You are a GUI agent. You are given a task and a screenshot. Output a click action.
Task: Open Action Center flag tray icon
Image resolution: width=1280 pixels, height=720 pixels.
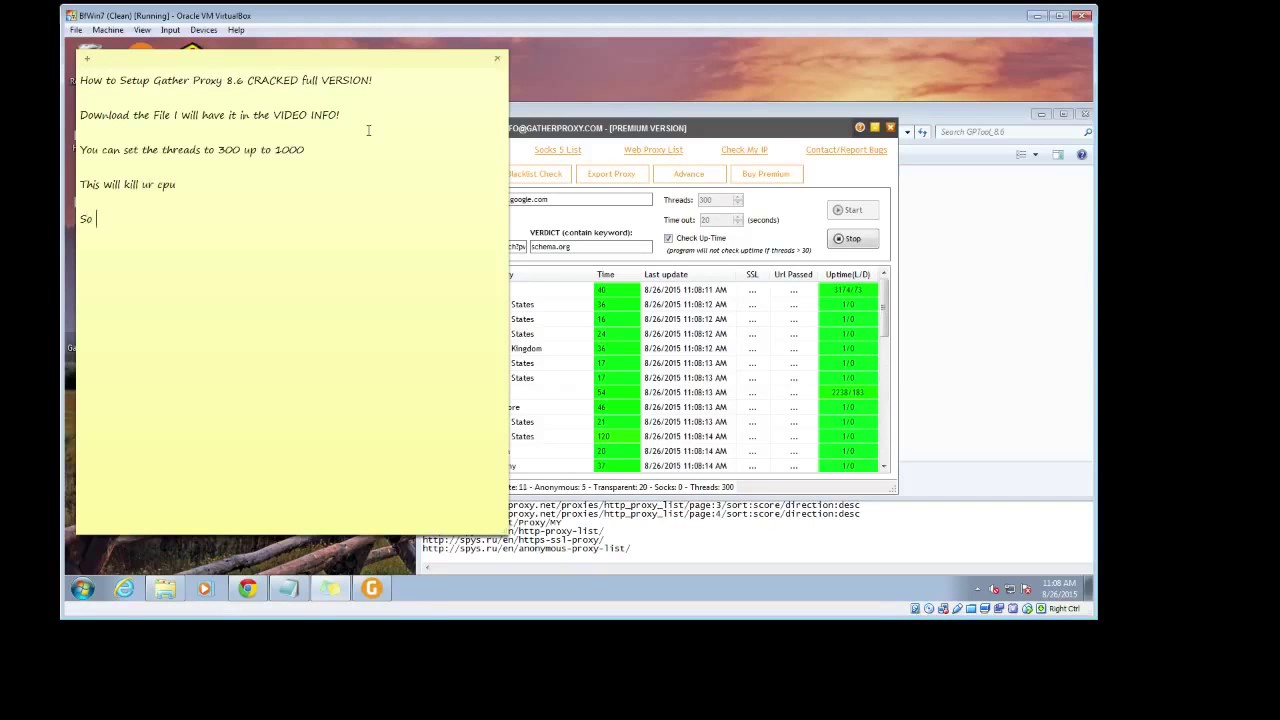1024,589
